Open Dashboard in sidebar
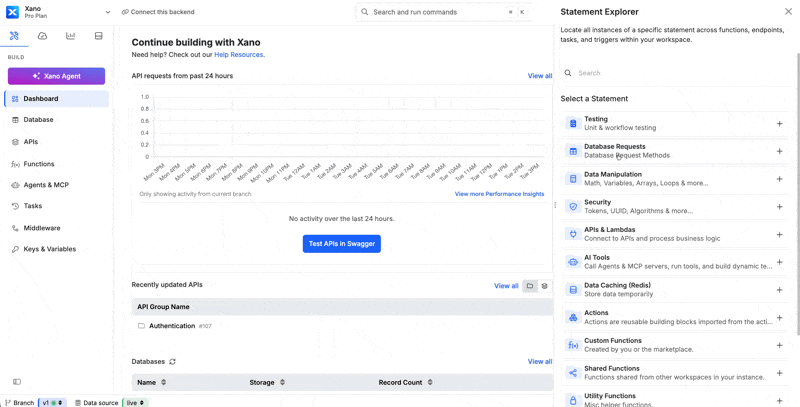 tap(56, 99)
